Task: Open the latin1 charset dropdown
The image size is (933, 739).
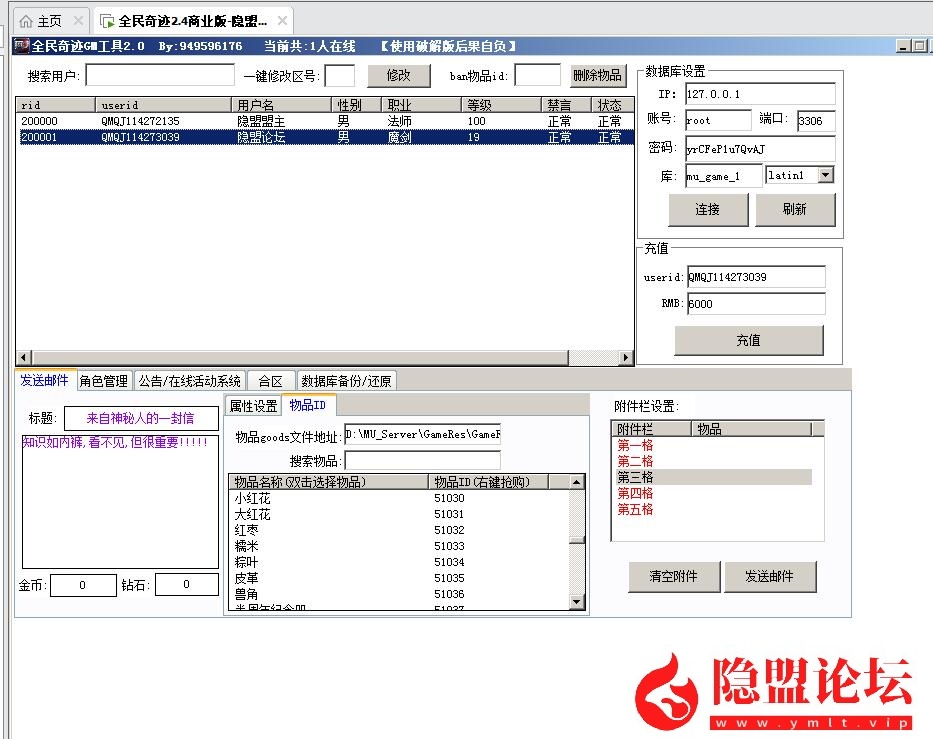Action: 826,174
